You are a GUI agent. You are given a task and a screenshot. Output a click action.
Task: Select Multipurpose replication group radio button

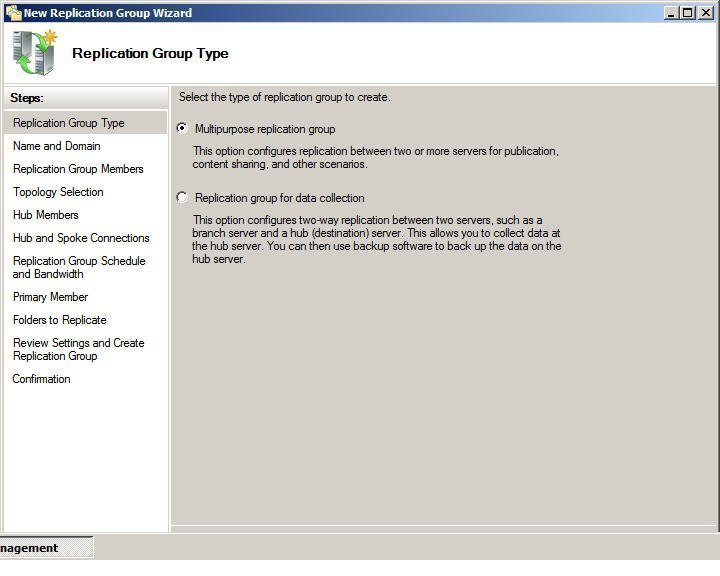pos(182,128)
